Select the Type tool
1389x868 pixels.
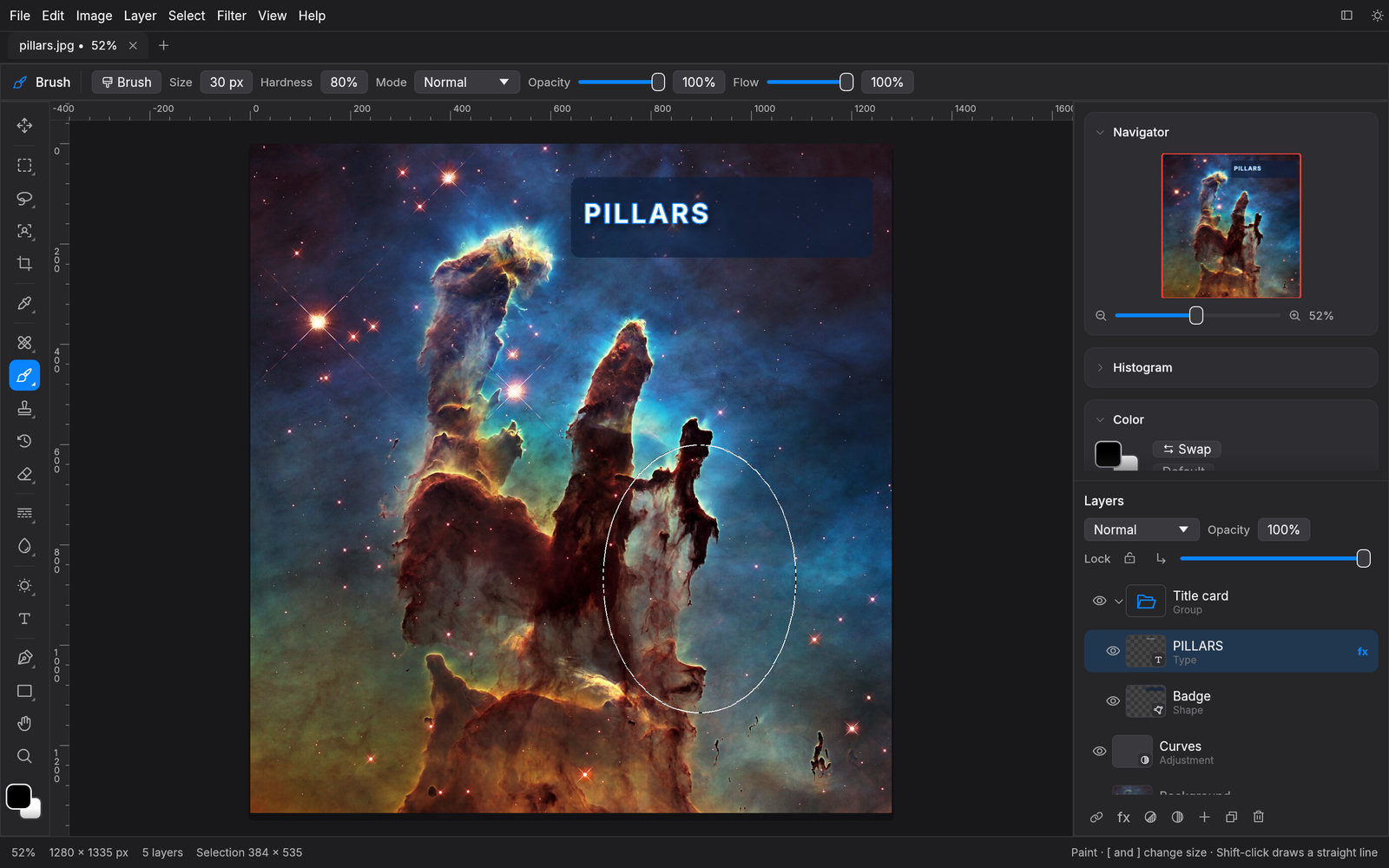tap(24, 619)
